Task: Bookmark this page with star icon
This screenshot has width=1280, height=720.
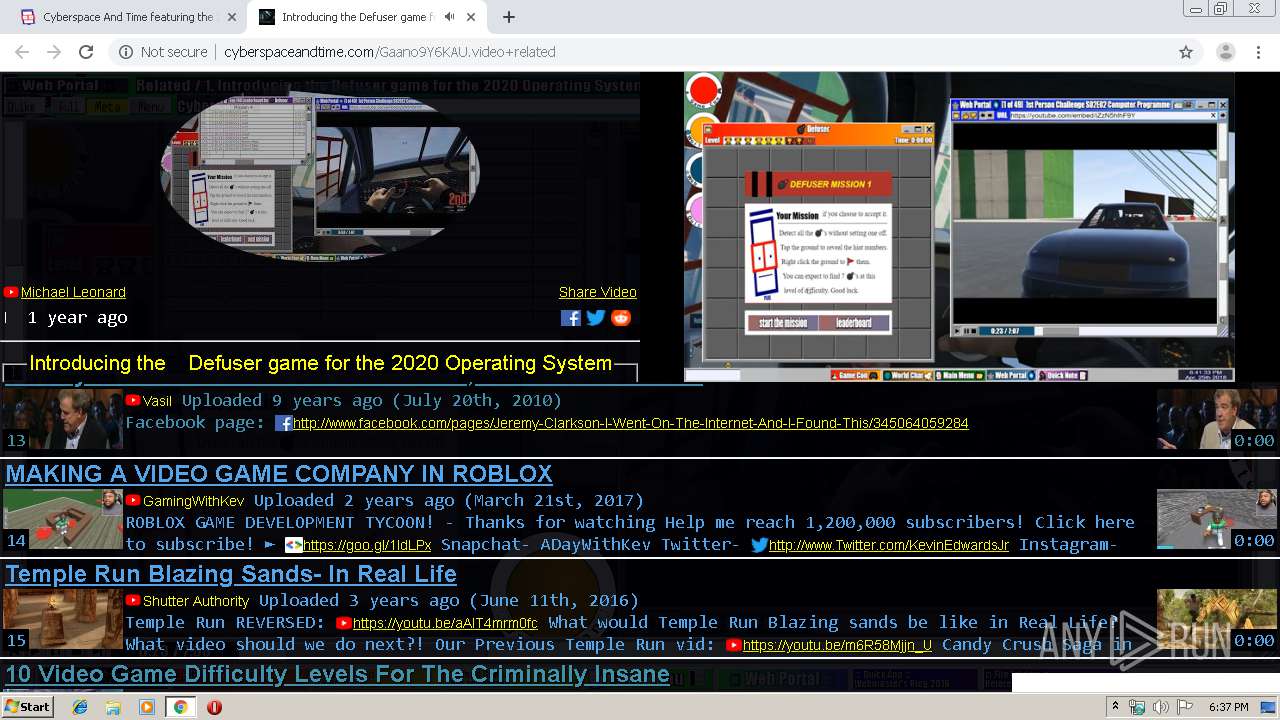Action: [1186, 52]
